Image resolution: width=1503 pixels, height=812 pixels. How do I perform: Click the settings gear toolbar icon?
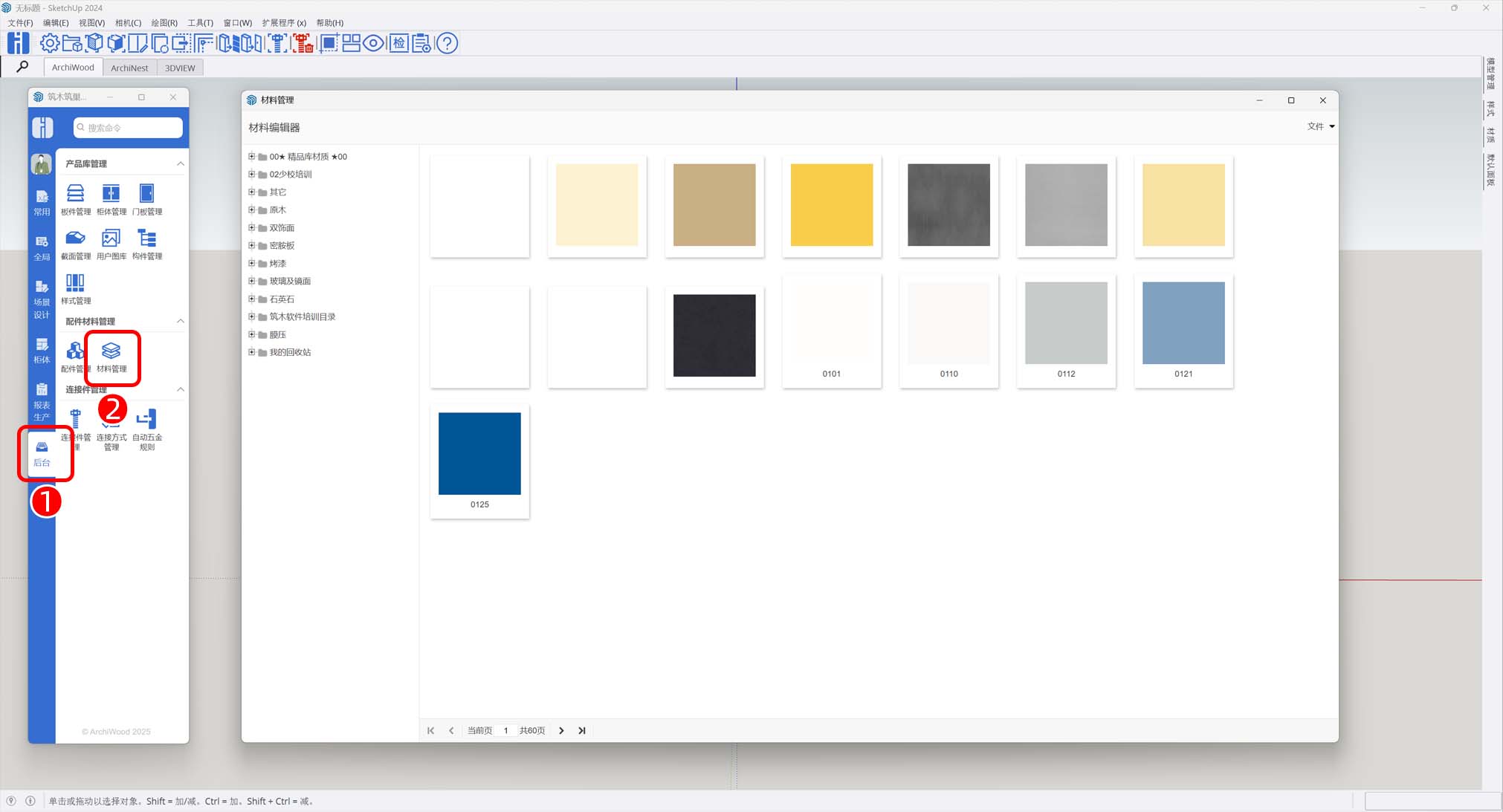point(50,43)
